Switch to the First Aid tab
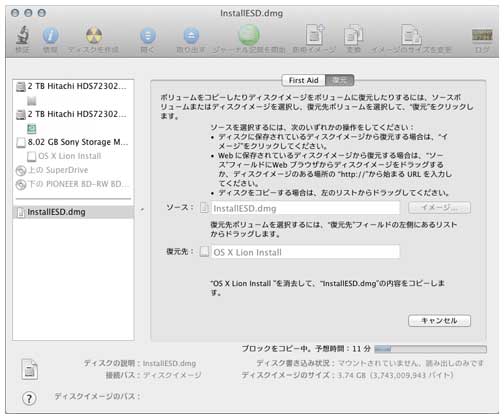The image size is (504, 419). click(303, 80)
